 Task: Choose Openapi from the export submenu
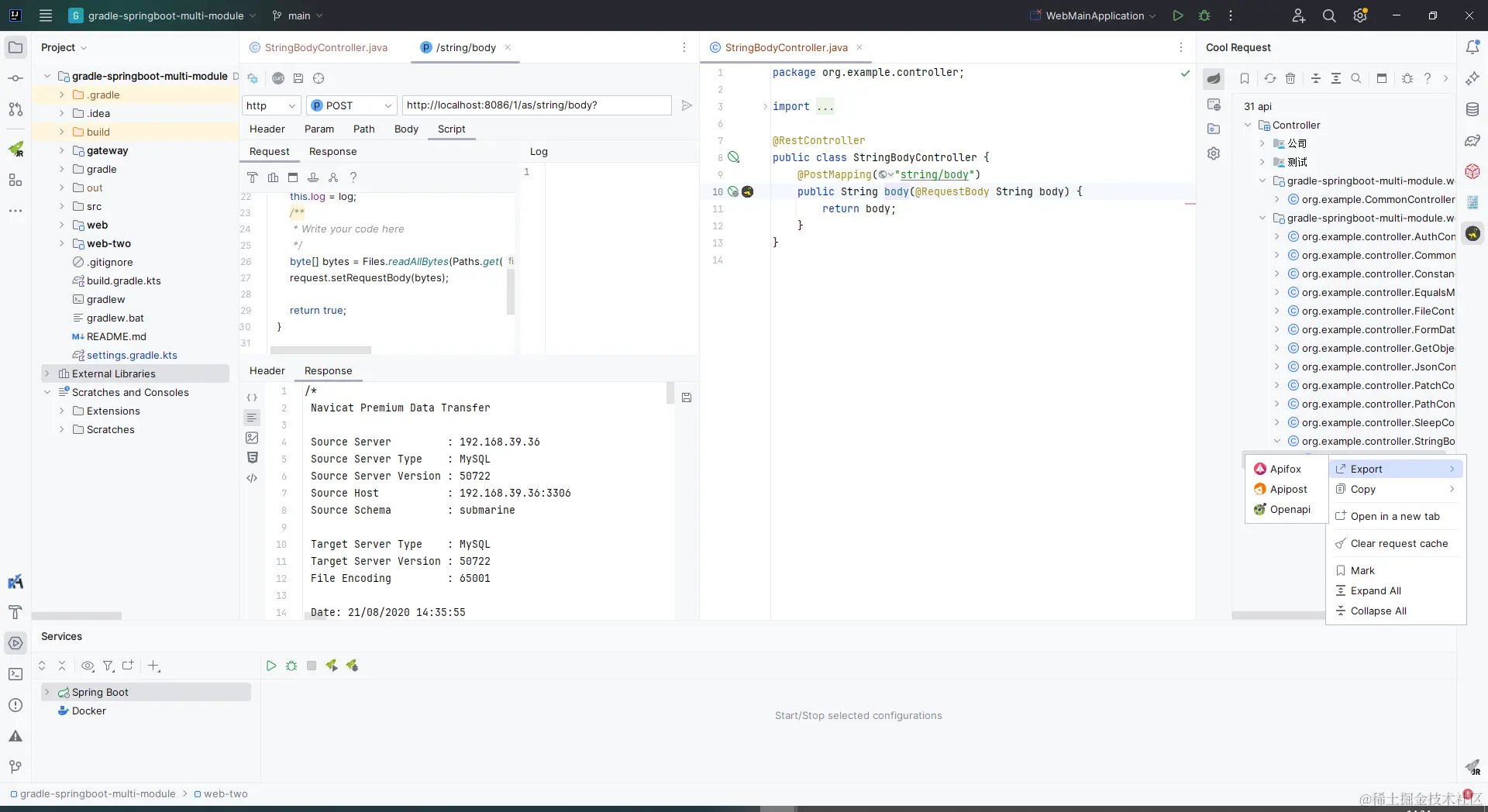pos(1286,509)
